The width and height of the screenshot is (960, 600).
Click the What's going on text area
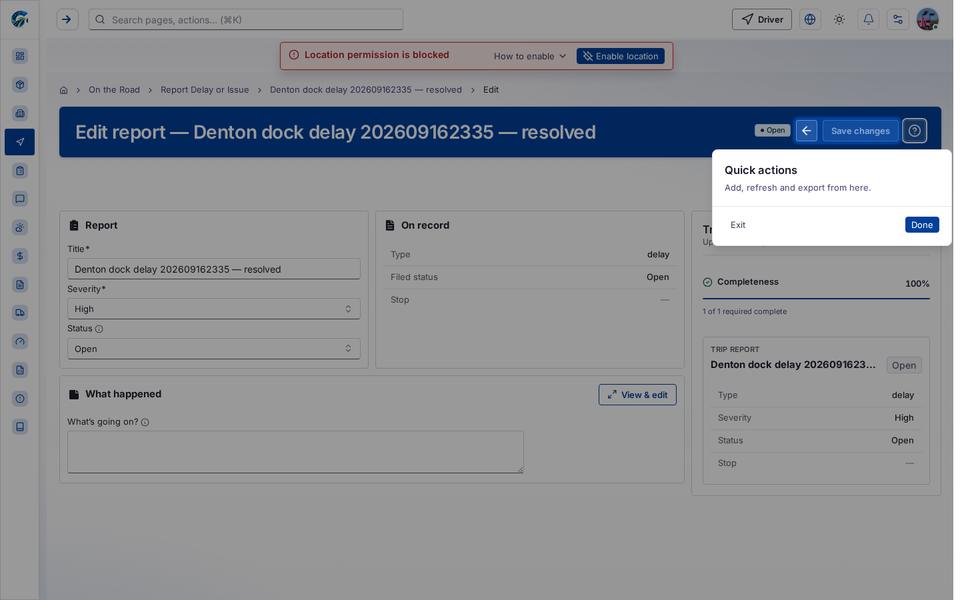click(x=295, y=452)
